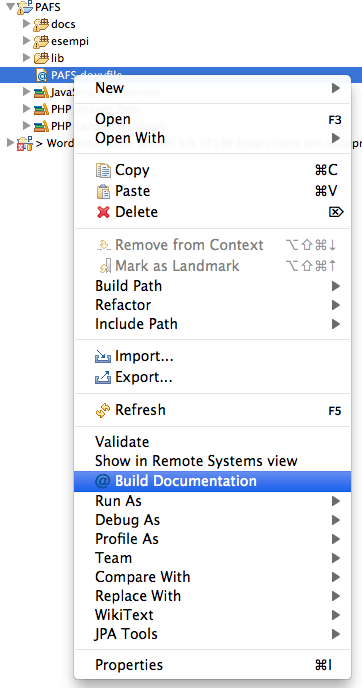Click the PAFS project folder icon

pyautogui.click(x=25, y=7)
